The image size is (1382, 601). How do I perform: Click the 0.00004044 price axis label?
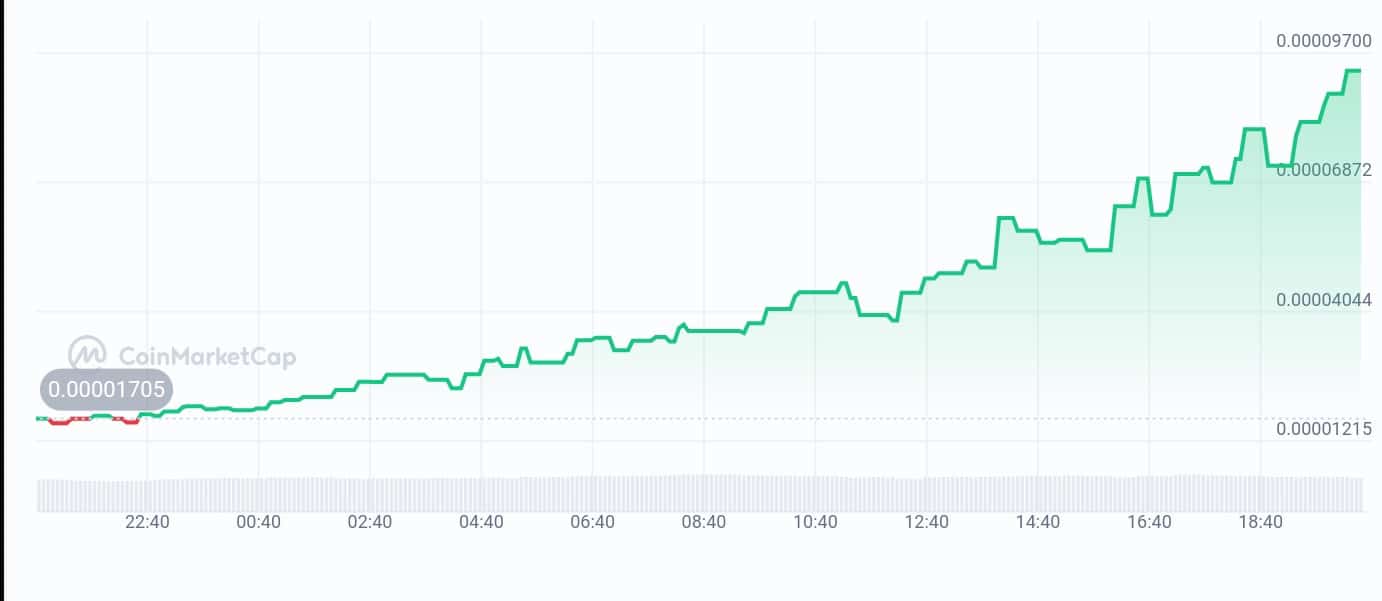(x=1323, y=300)
